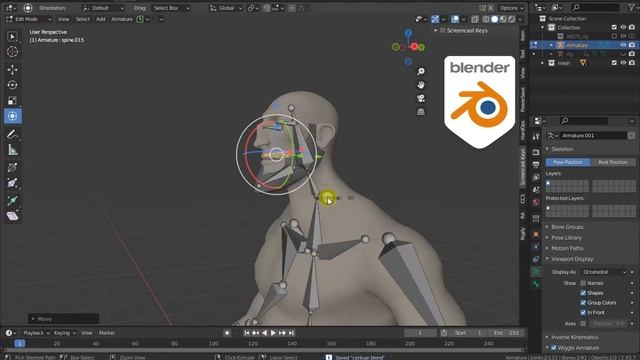This screenshot has width=640, height=360.
Task: Exclude Collection using its checkbox
Action: click(614, 27)
